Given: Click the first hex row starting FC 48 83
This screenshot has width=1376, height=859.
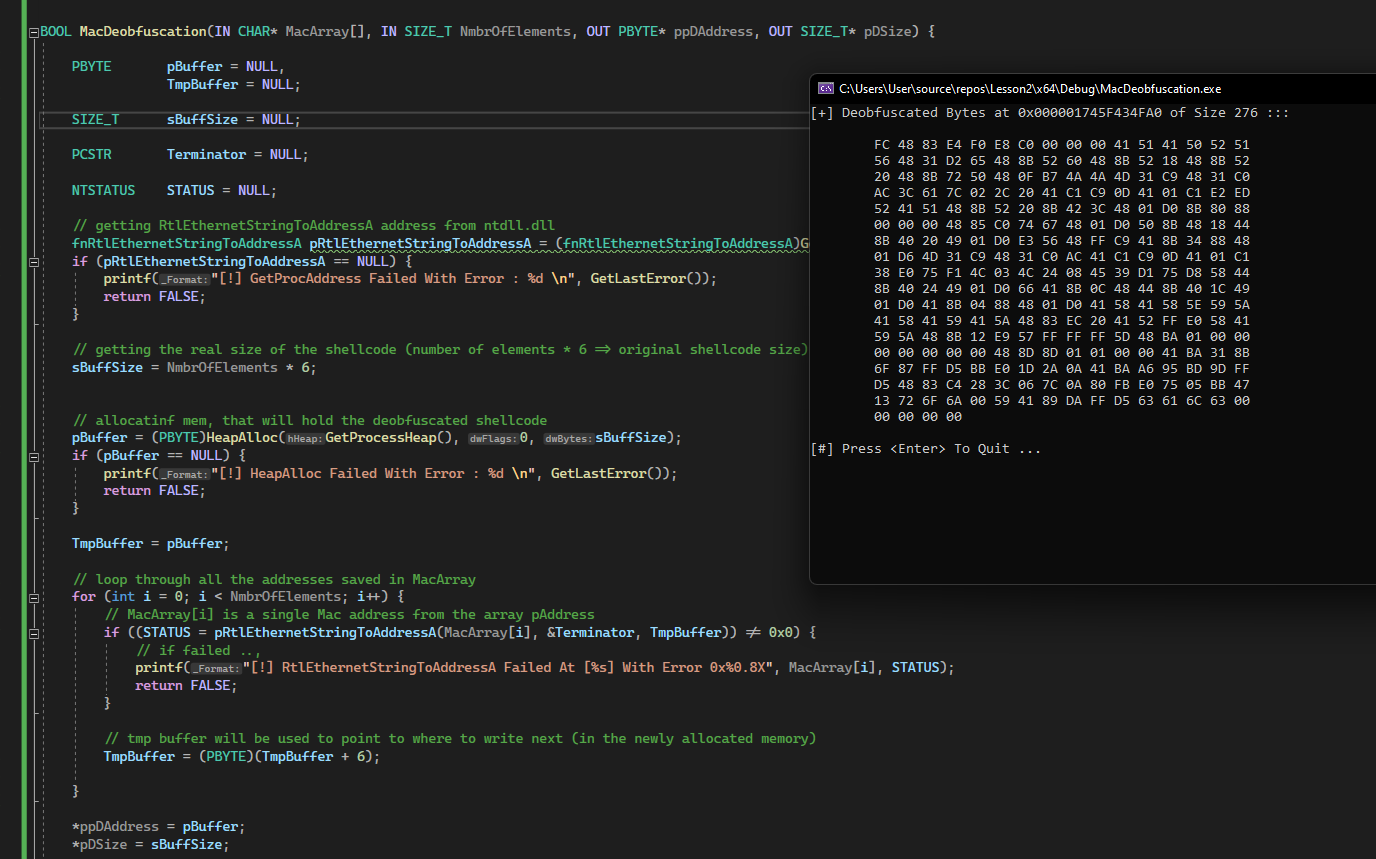Looking at the screenshot, I should point(1062,145).
